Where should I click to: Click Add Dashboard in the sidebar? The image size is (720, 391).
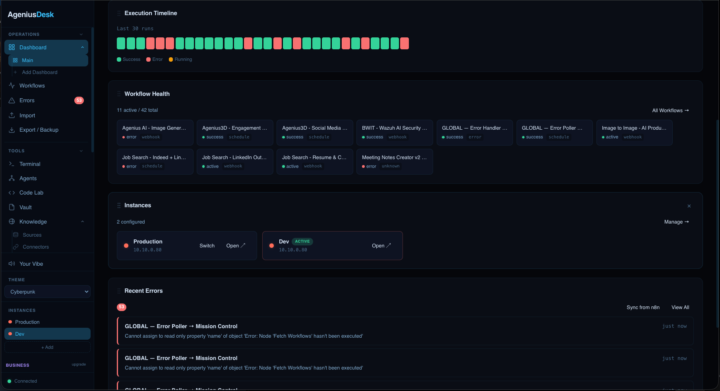point(39,73)
